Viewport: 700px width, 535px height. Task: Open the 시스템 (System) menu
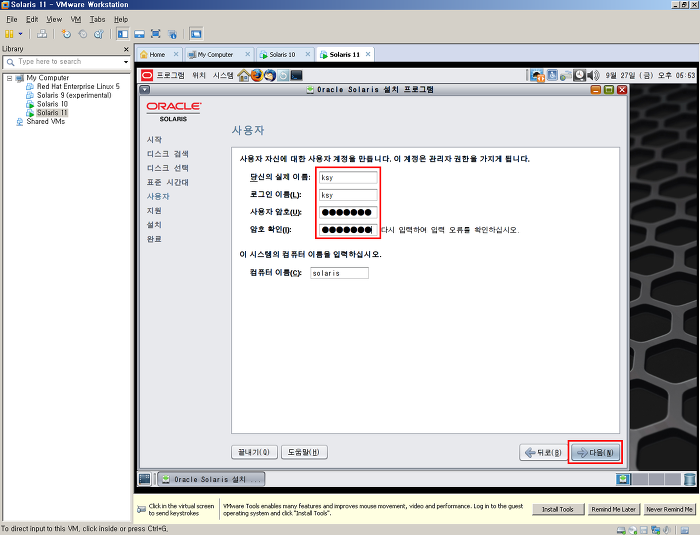tap(223, 75)
